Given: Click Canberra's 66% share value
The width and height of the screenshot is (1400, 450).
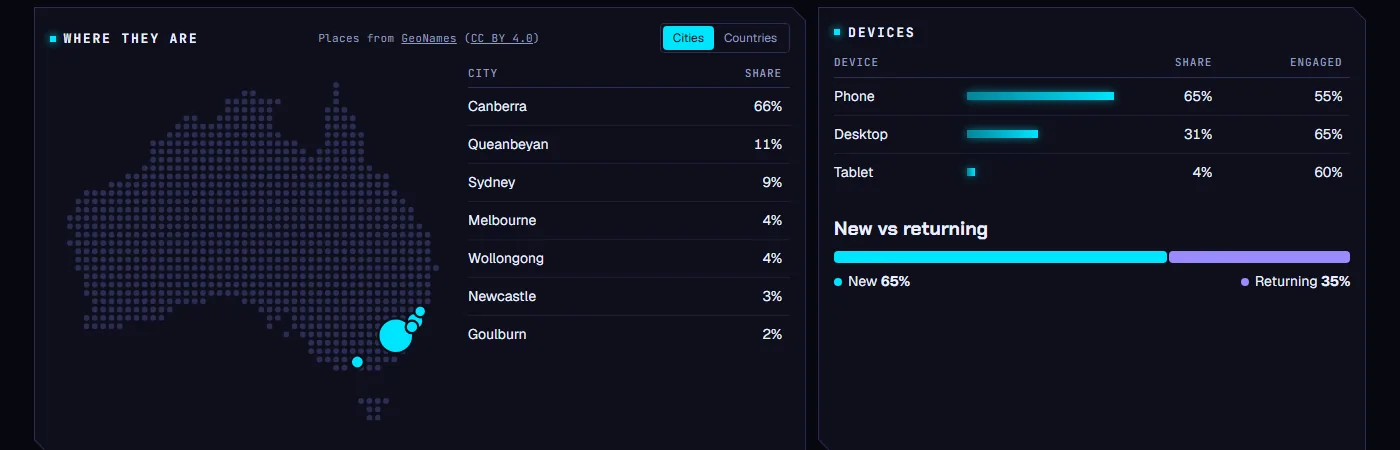Looking at the screenshot, I should (768, 106).
